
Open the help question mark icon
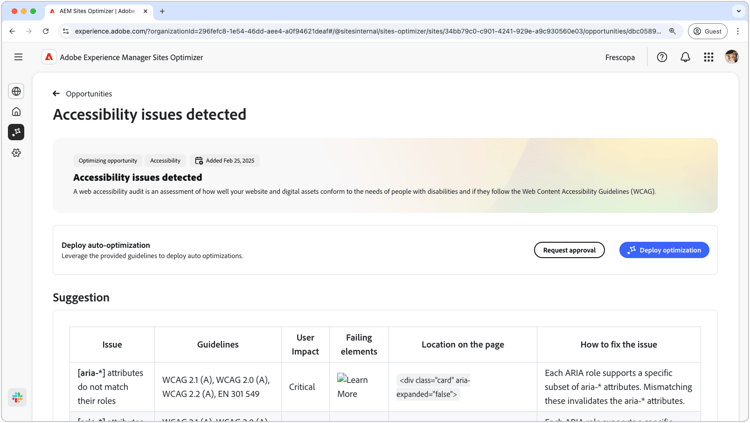click(x=662, y=57)
